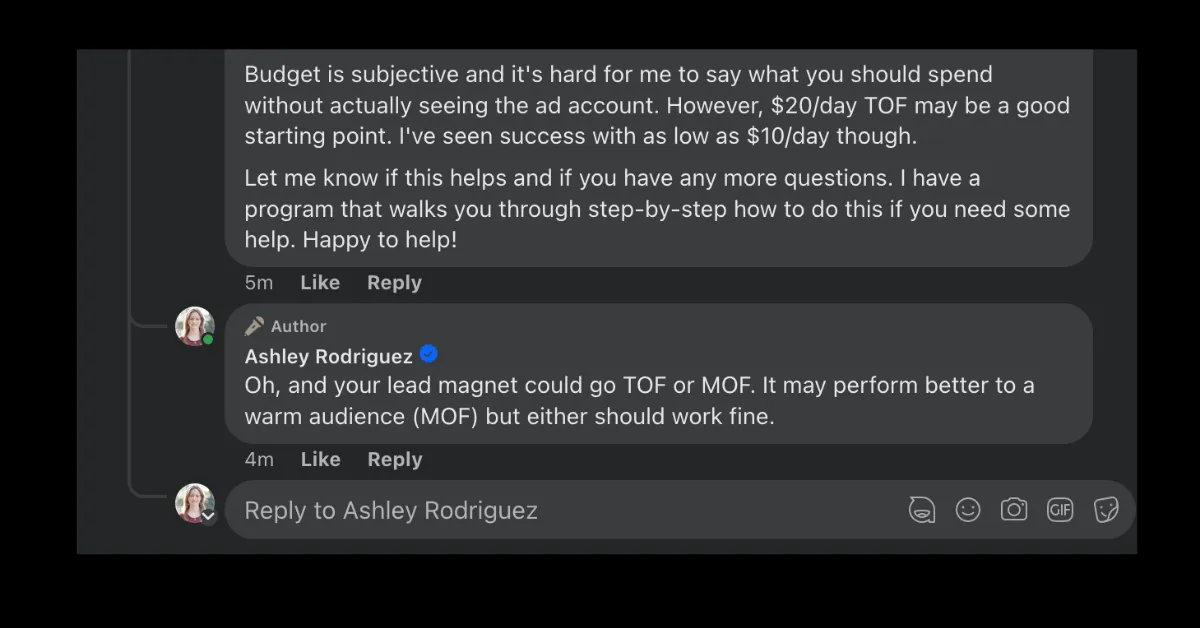This screenshot has width=1200, height=628.
Task: Click the green online status dot on avatar
Action: tap(208, 340)
